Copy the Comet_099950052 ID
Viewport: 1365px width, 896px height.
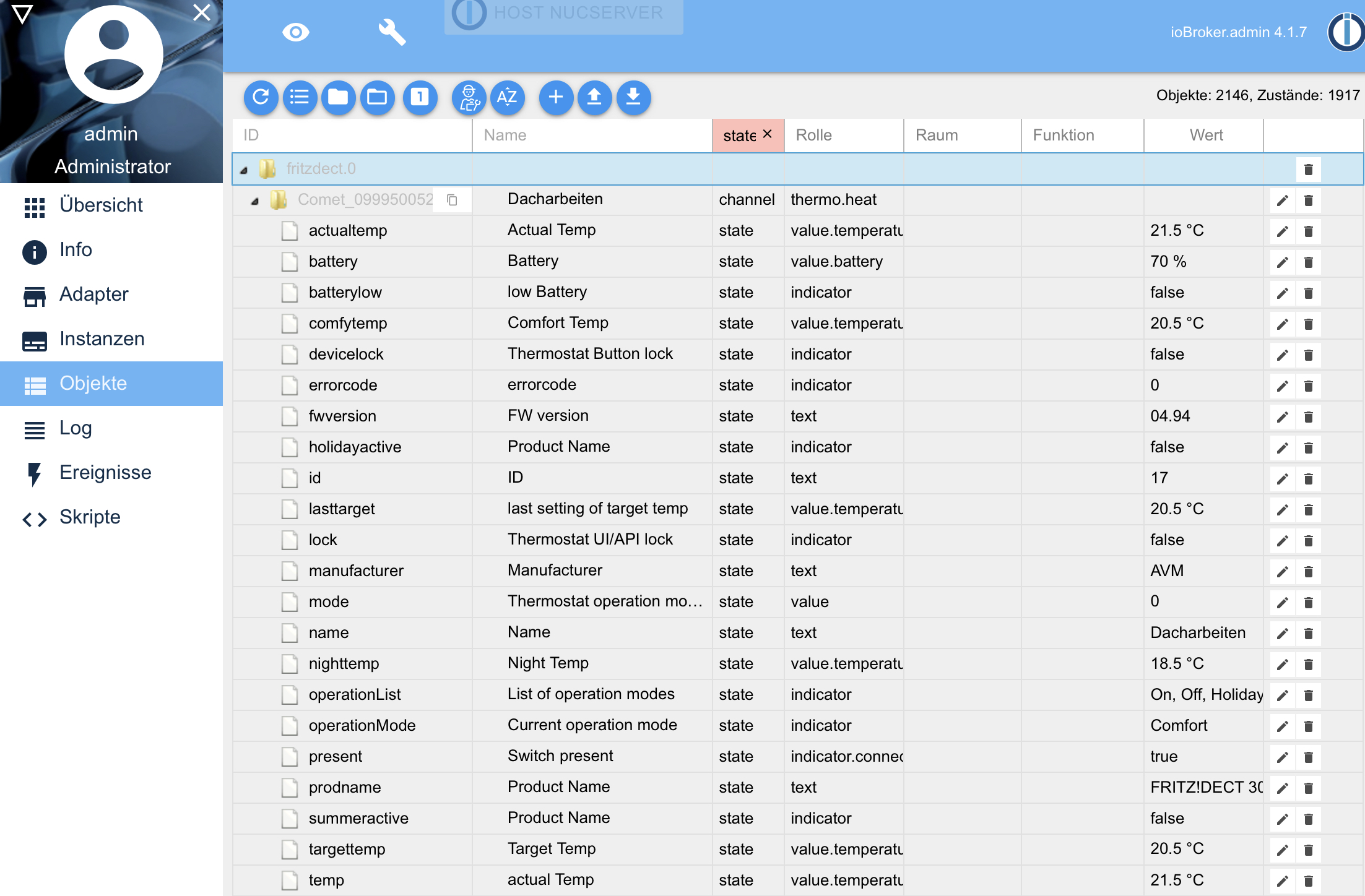tap(453, 200)
